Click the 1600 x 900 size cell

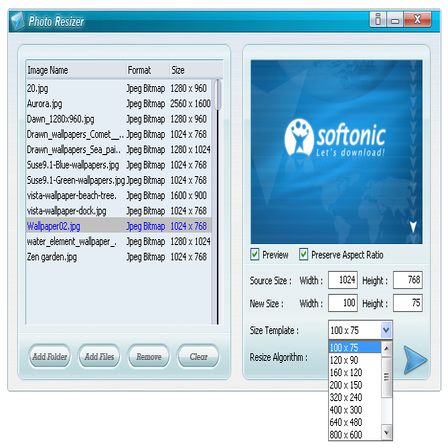click(189, 196)
